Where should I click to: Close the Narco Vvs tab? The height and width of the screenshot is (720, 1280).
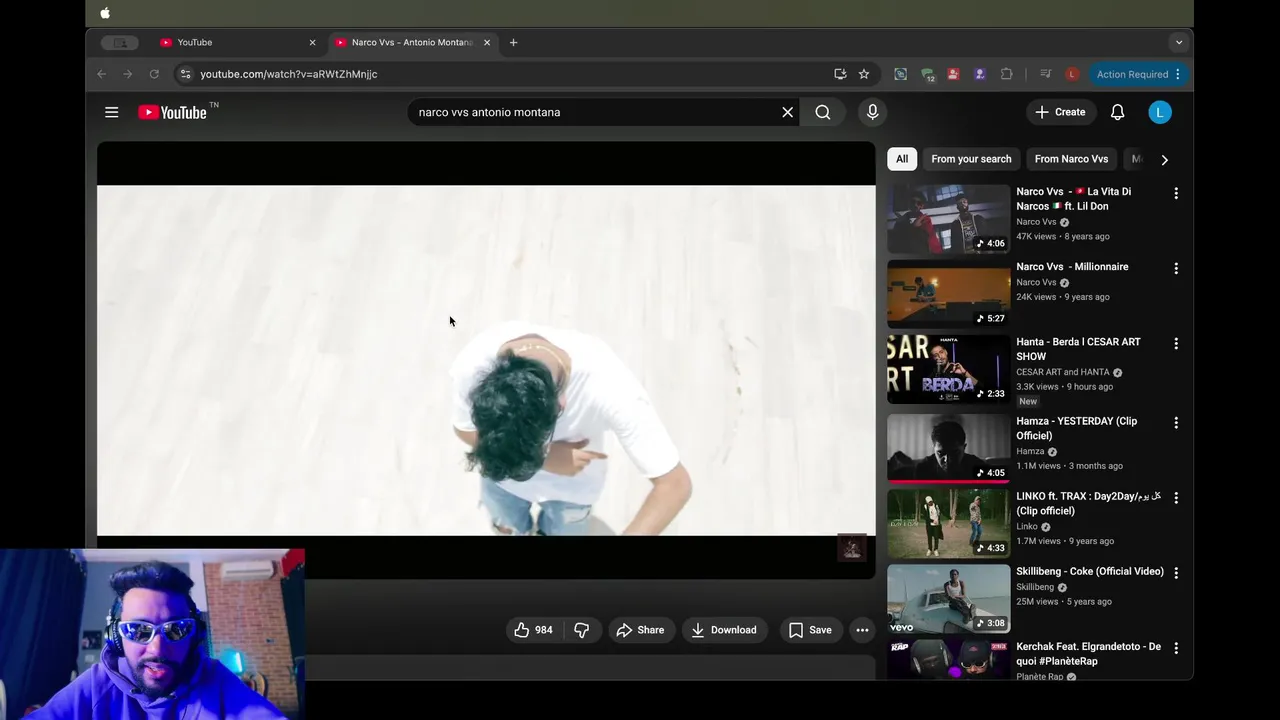487,42
